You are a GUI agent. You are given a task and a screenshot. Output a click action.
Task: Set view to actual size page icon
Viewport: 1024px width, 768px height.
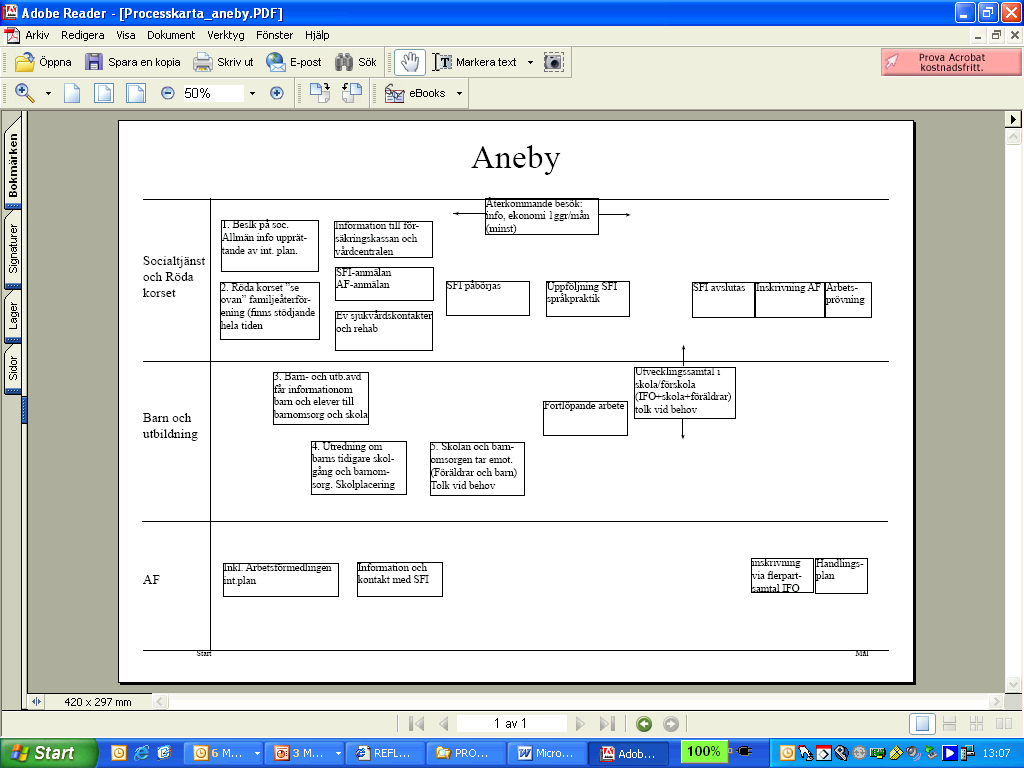tap(72, 93)
